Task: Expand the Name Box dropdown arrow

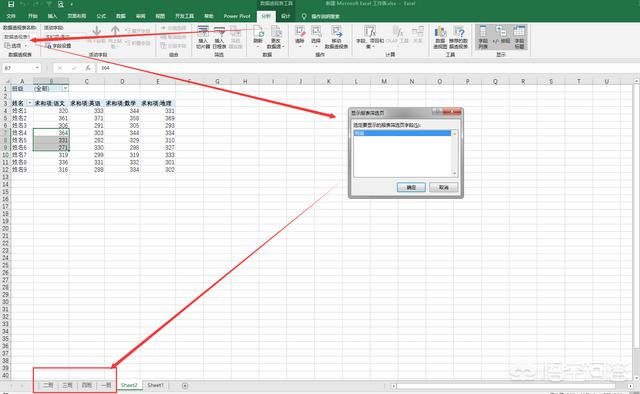Action: [37, 68]
